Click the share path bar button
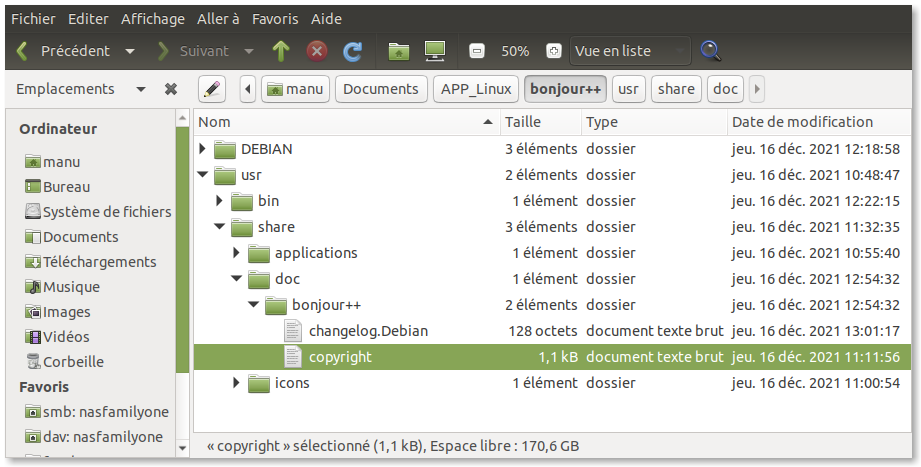 pos(676,89)
